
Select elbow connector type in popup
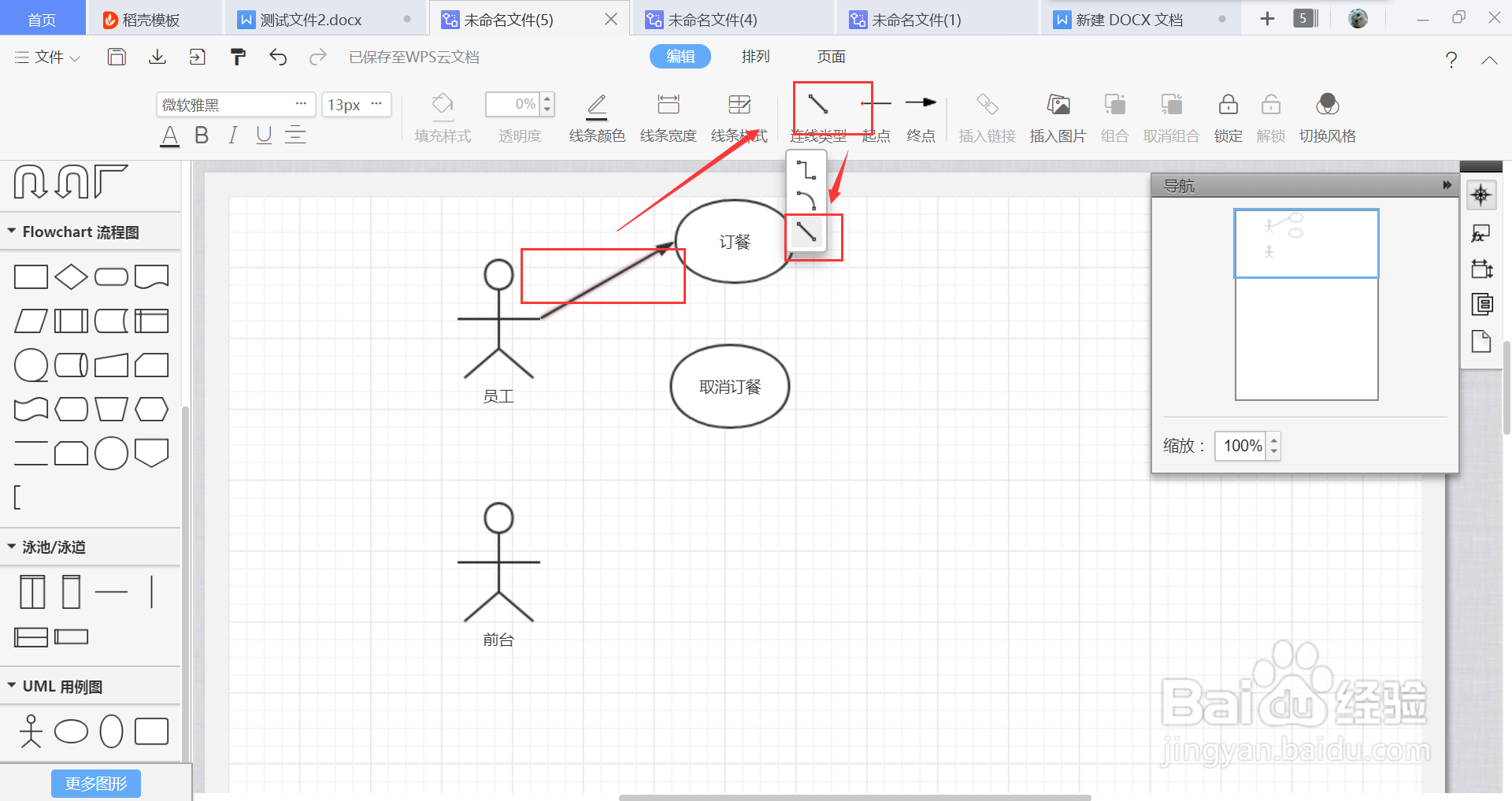click(806, 170)
